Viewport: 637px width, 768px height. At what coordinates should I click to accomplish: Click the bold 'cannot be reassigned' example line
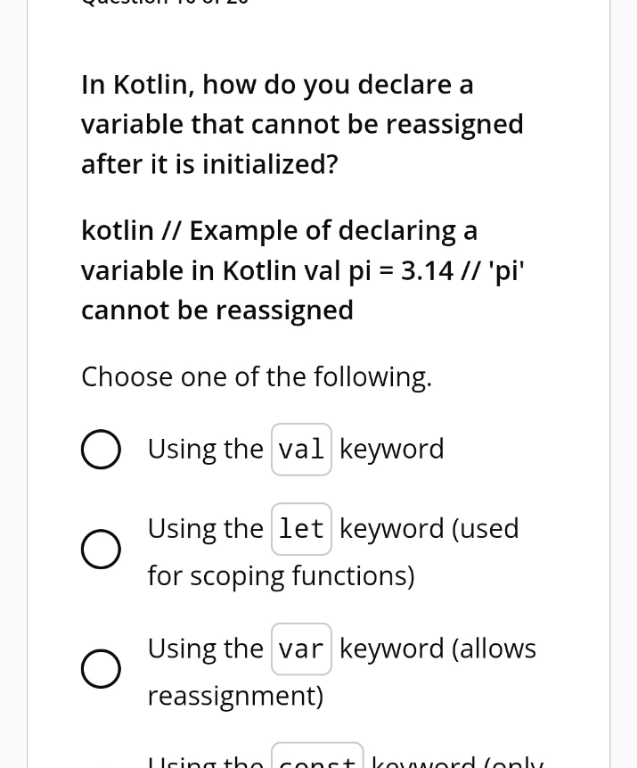point(217,311)
